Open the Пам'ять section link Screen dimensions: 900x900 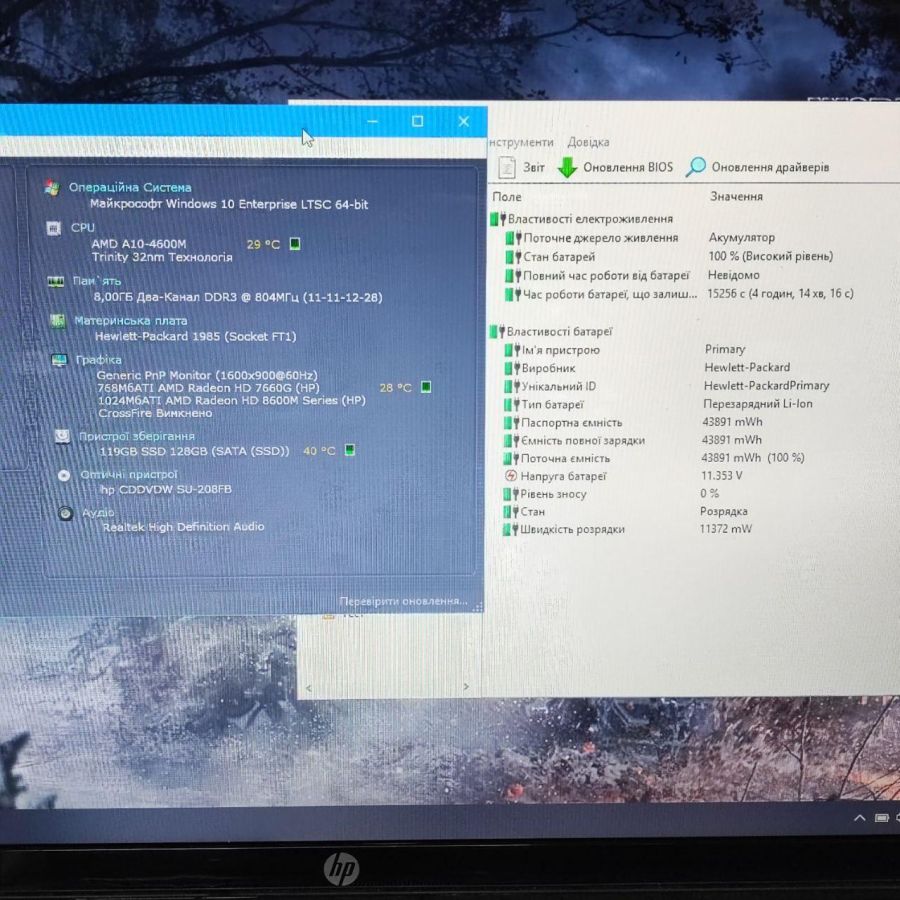pos(96,281)
